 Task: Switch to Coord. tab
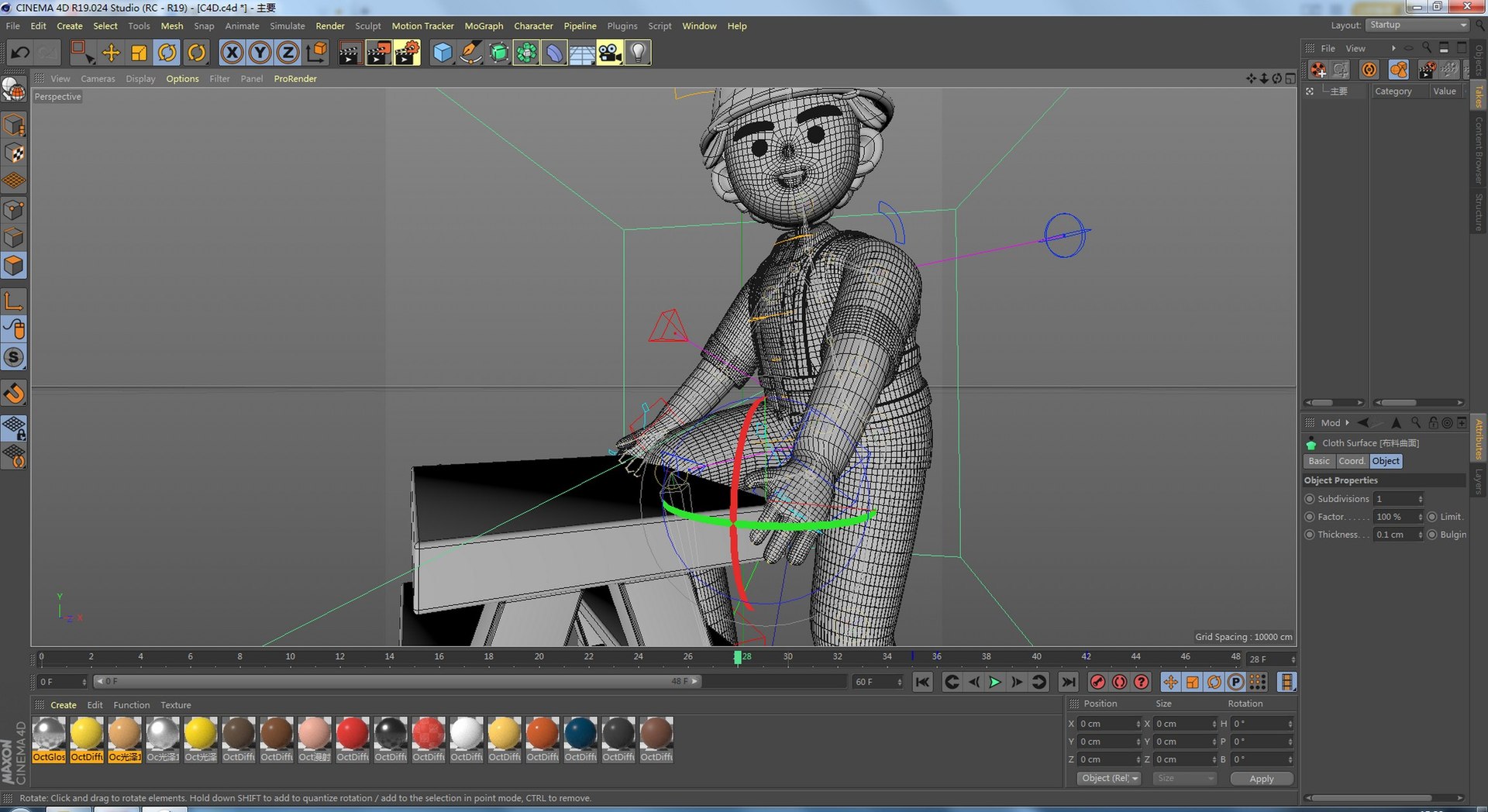pyautogui.click(x=1352, y=461)
